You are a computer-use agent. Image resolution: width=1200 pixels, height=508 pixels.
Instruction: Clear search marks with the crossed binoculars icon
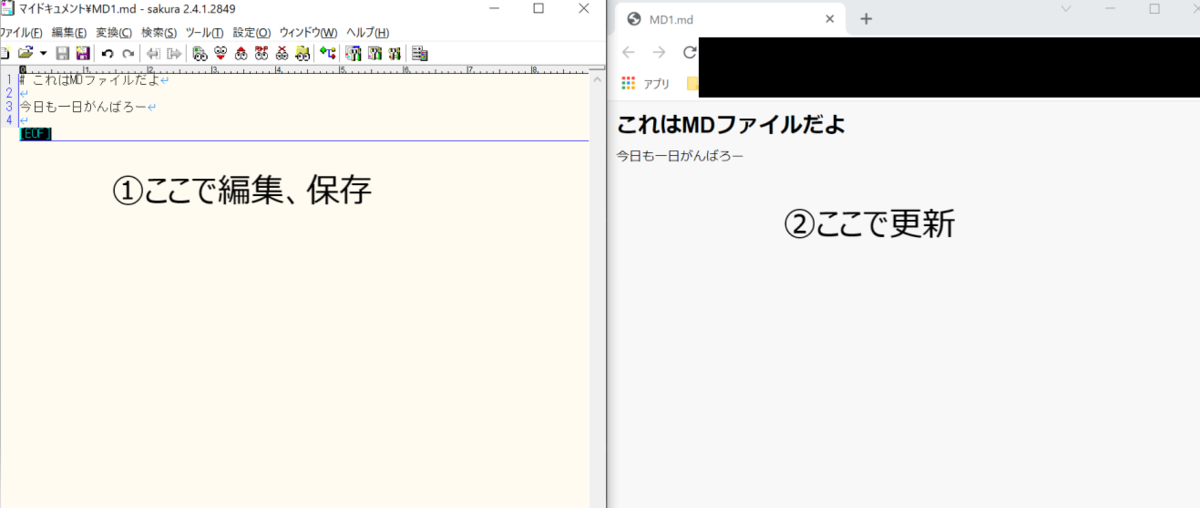(x=282, y=53)
